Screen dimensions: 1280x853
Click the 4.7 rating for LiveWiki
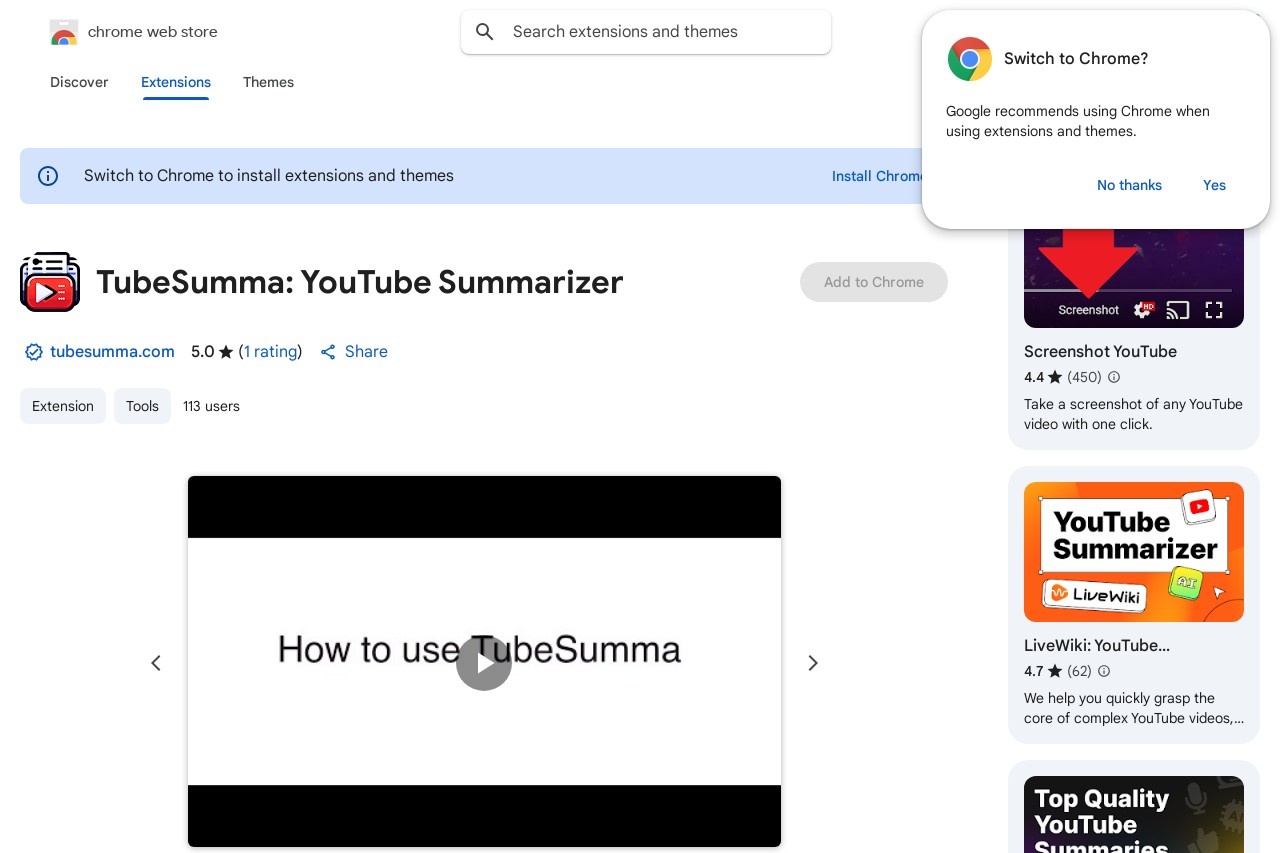click(x=1033, y=672)
